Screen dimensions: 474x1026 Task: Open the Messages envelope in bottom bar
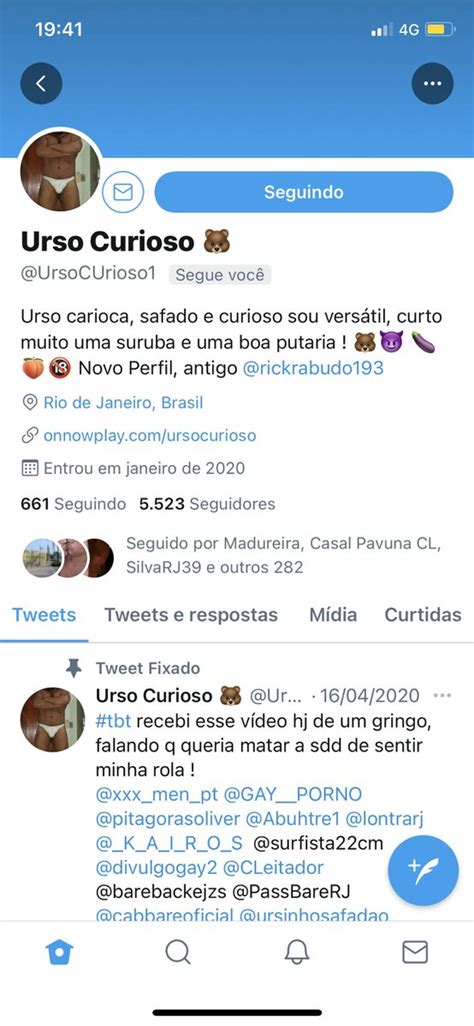(415, 952)
